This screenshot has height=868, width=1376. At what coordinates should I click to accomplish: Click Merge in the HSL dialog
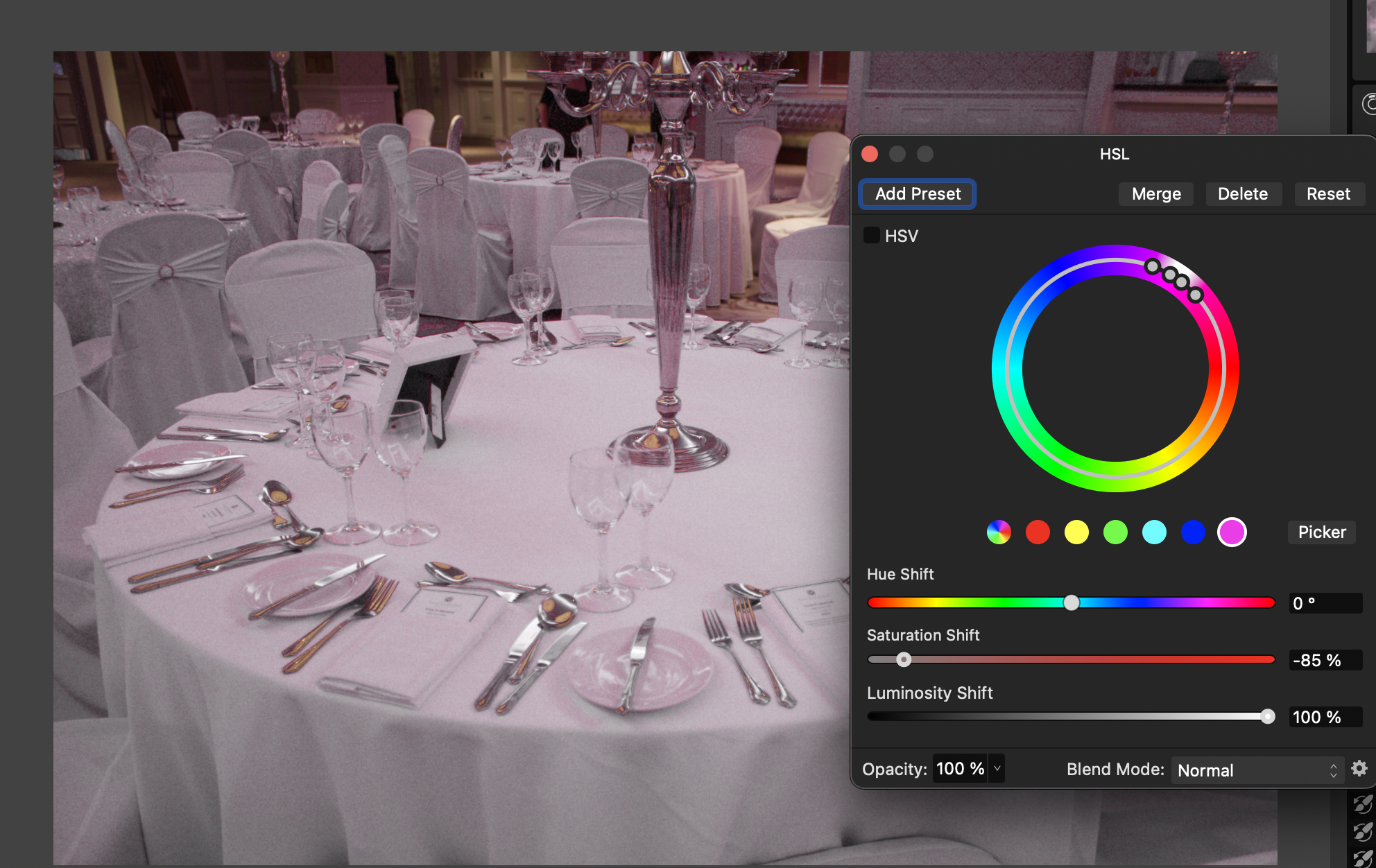(1156, 194)
